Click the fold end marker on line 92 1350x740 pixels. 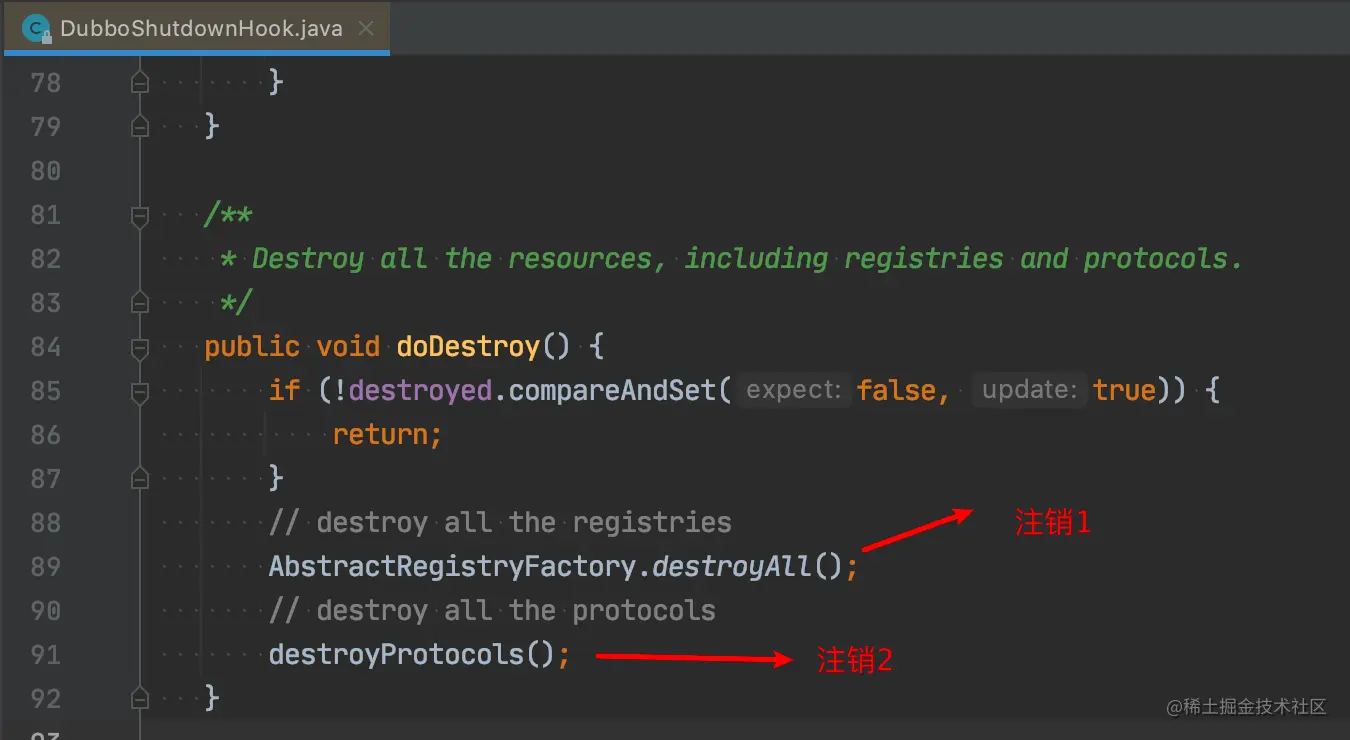point(140,699)
